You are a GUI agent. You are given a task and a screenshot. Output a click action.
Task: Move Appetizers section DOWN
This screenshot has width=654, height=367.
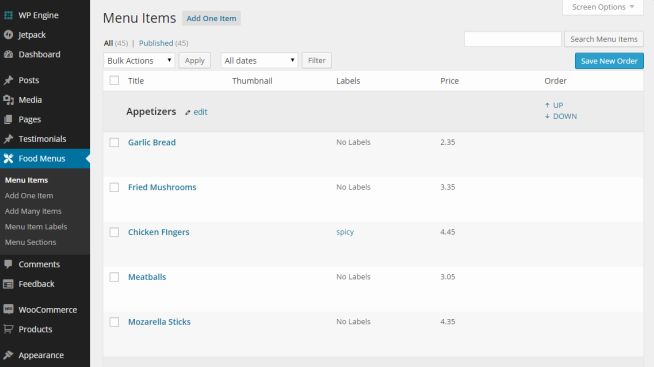[x=565, y=116]
